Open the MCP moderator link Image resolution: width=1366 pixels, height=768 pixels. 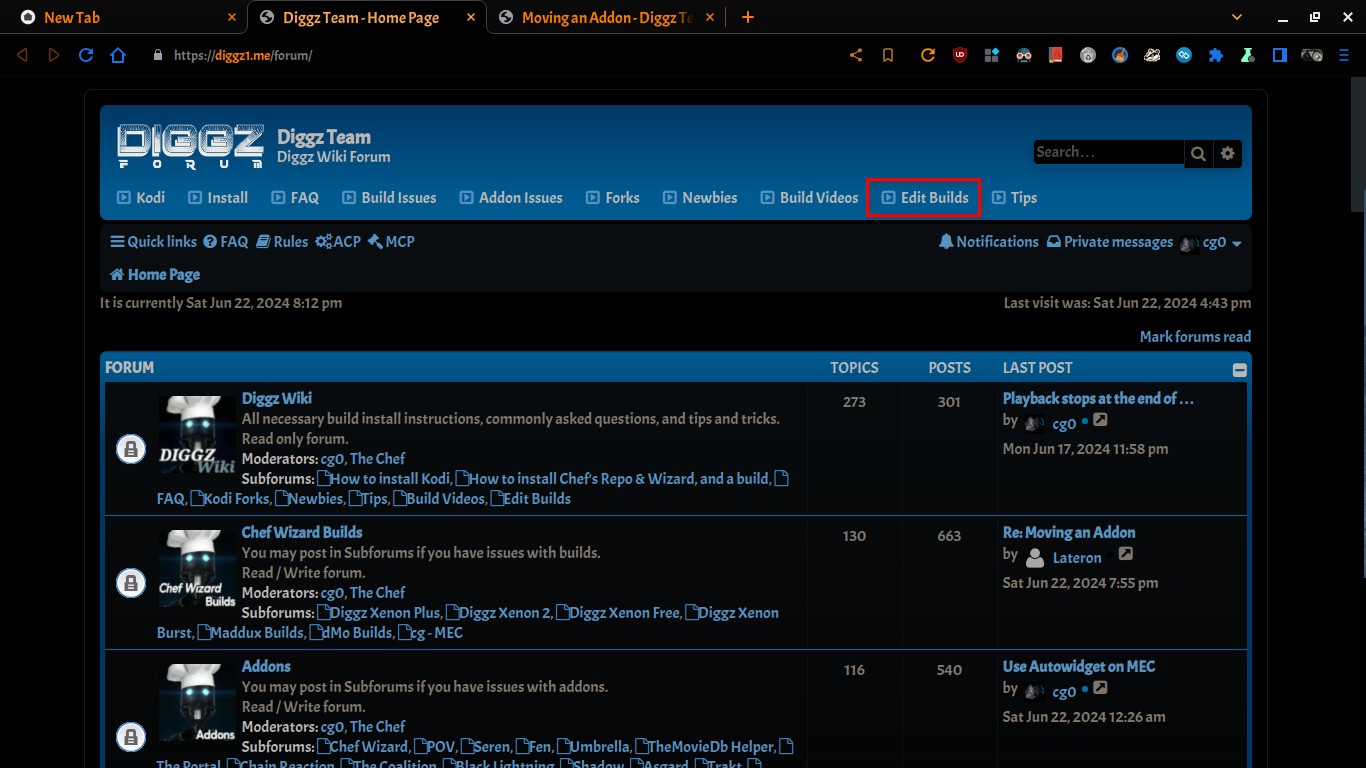[391, 242]
